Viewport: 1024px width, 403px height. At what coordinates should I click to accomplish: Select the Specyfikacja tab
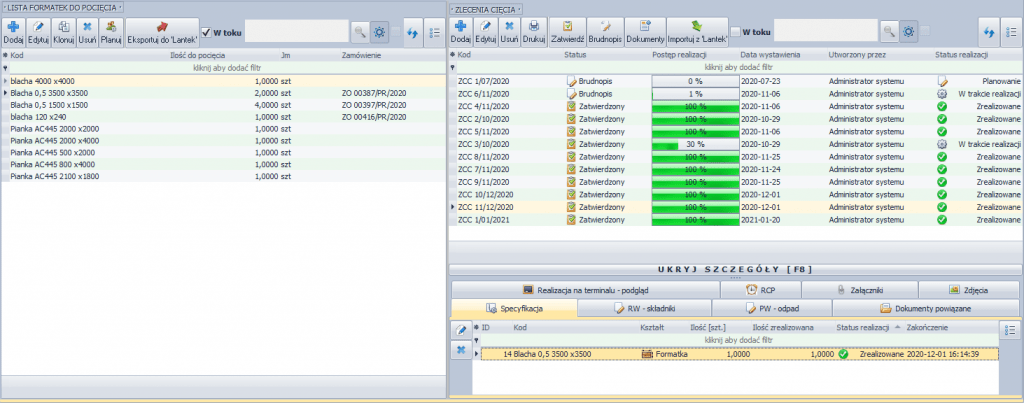click(514, 308)
